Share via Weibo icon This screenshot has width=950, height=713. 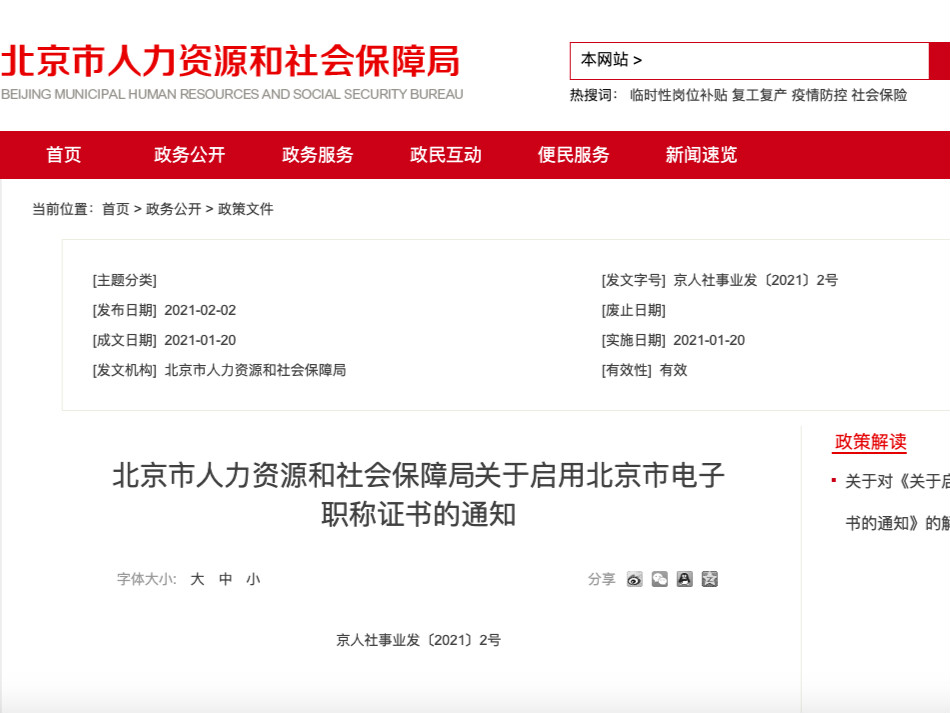tap(634, 580)
